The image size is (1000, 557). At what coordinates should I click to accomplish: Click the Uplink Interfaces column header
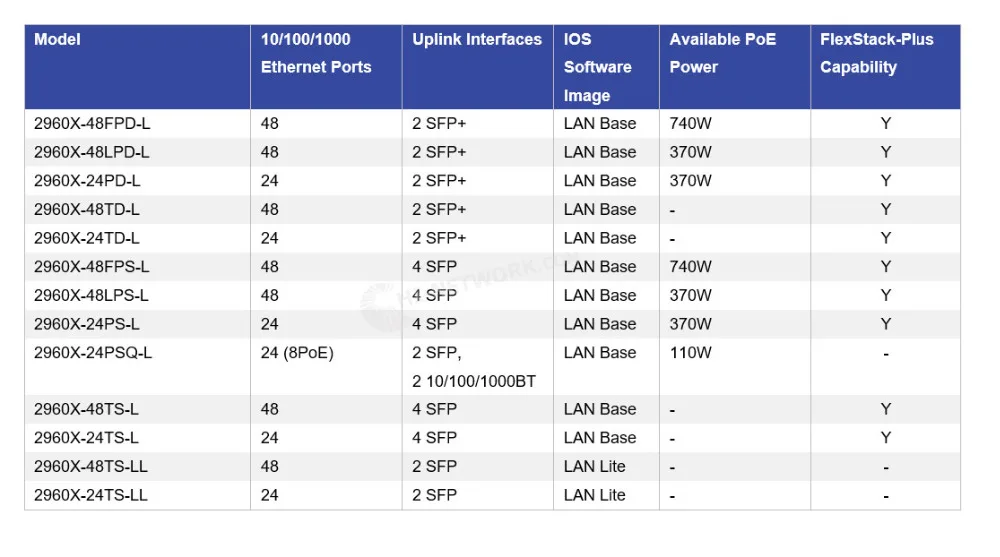[x=477, y=40]
